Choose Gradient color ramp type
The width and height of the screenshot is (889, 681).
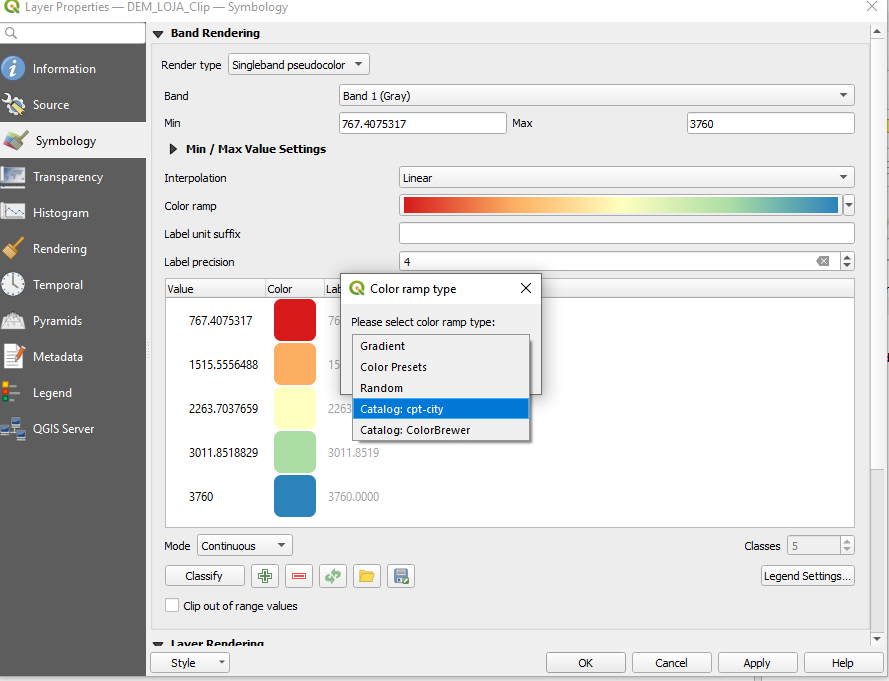point(383,346)
